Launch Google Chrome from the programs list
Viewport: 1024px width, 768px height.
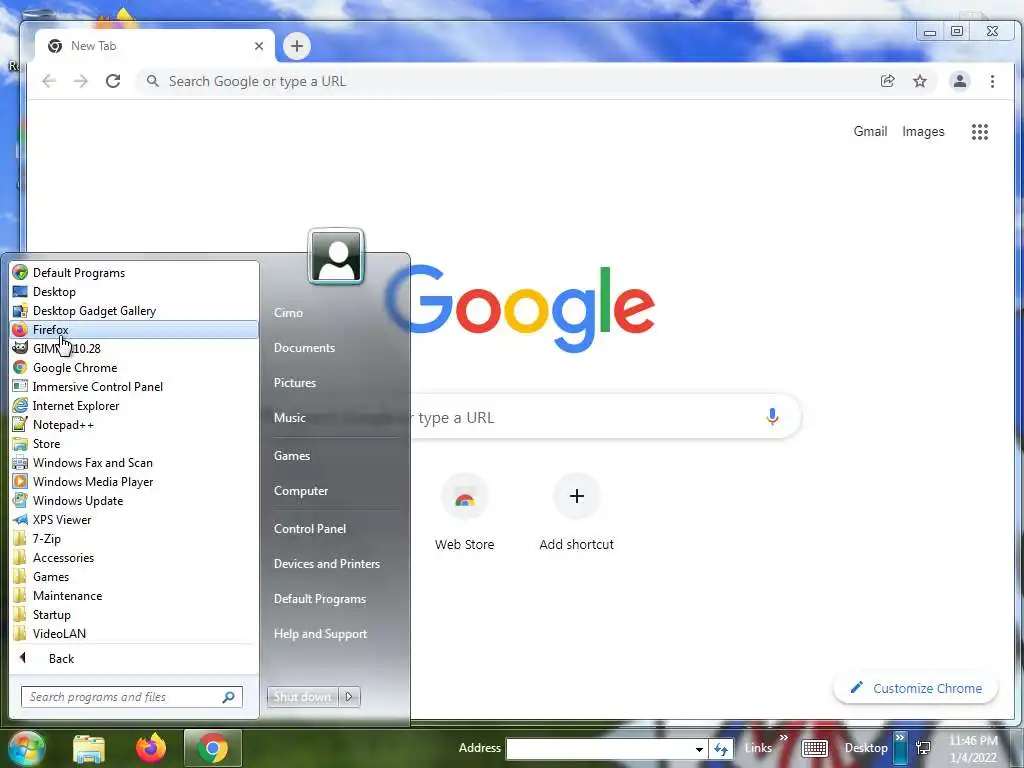tap(135, 368)
